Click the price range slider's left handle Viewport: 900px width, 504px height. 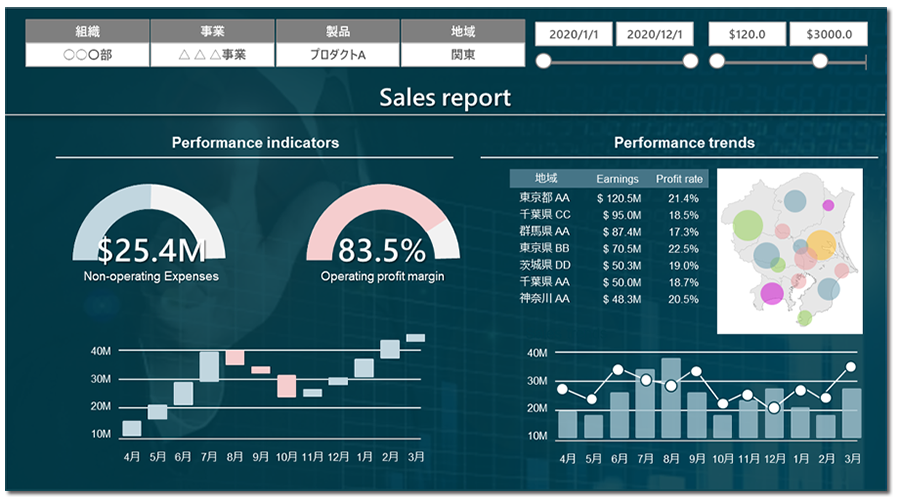tap(717, 62)
